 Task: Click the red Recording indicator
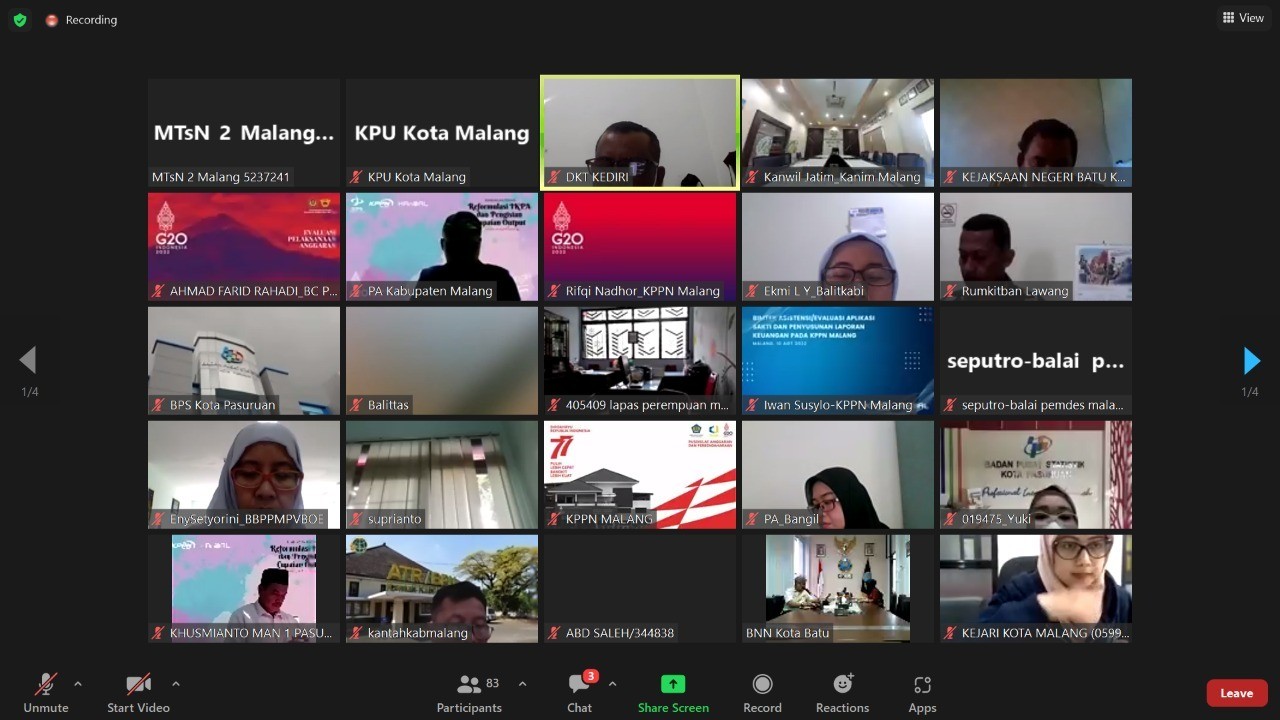(81, 20)
